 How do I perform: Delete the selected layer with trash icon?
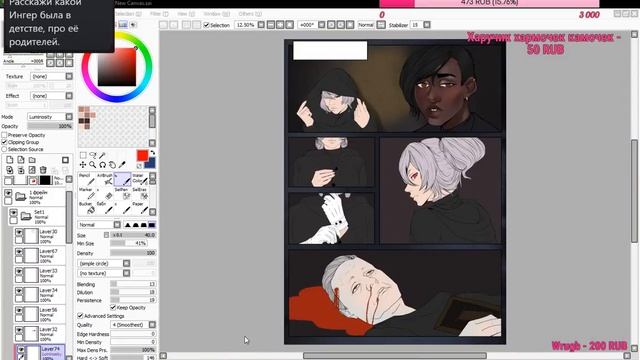[x=43, y=170]
